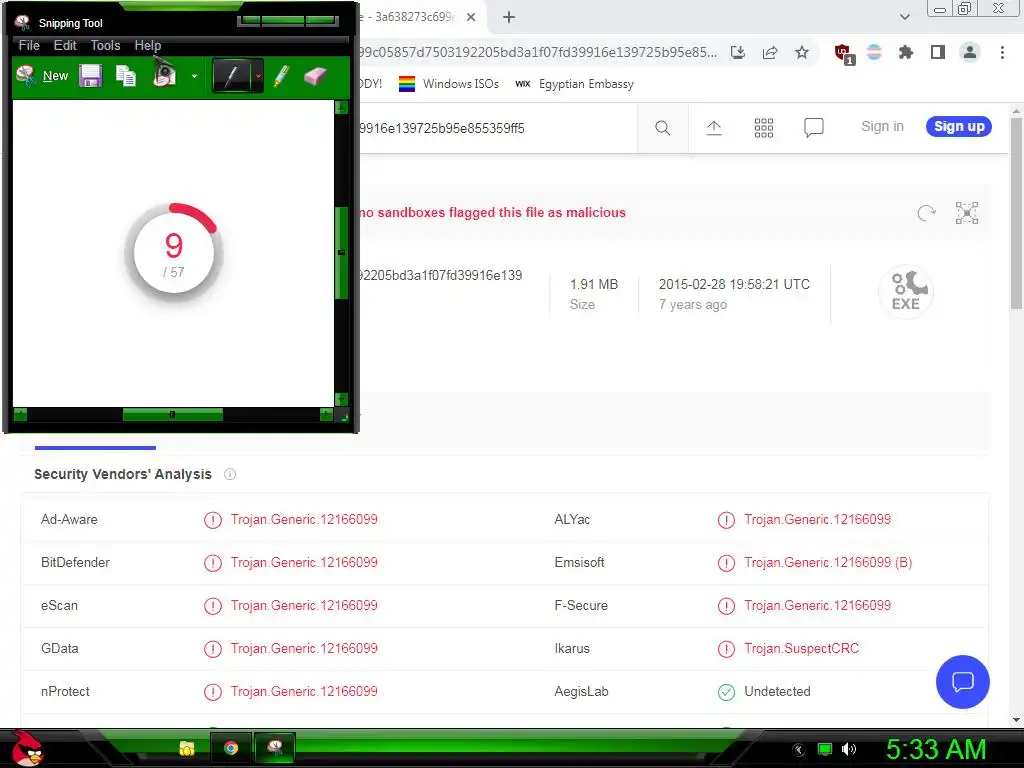Click the F-Secure vendor name

click(581, 606)
